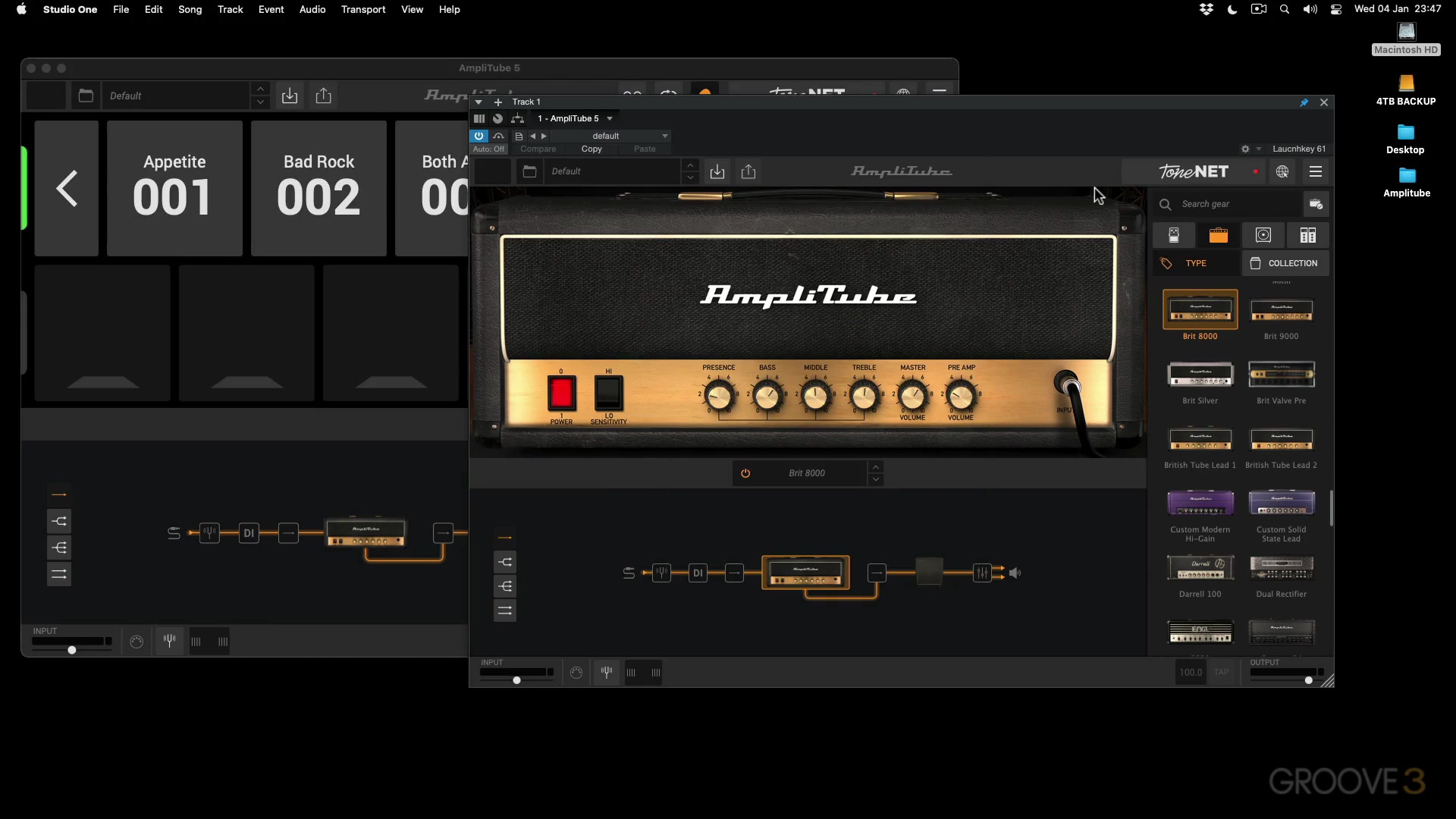Step to previous amp model with up arrow
Screen dimensions: 1456x819
coord(876,467)
